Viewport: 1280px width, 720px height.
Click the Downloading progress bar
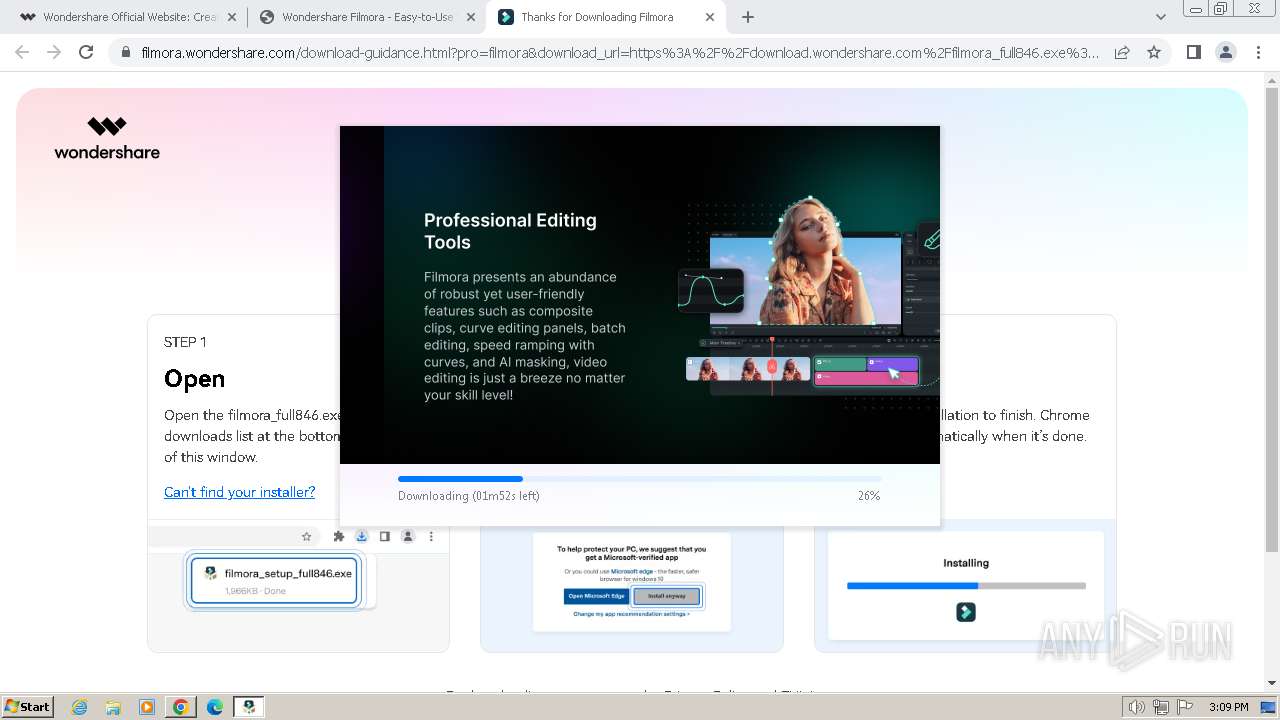click(x=639, y=479)
